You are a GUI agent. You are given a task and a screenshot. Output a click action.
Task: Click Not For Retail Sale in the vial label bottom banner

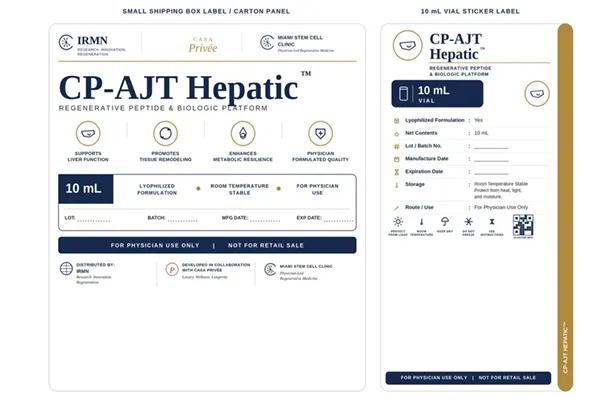(507, 378)
